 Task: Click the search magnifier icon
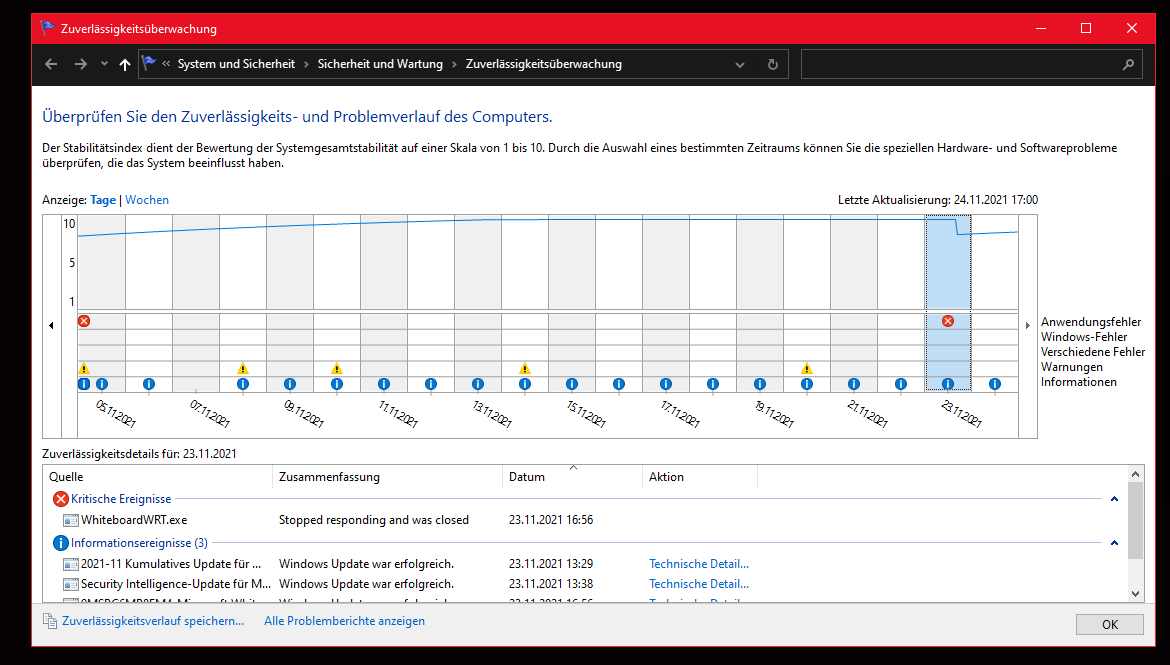click(1128, 64)
